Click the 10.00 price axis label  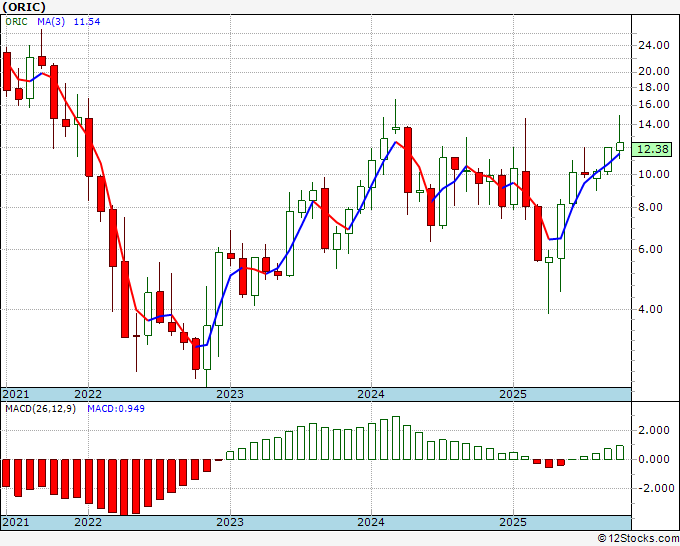(x=654, y=174)
